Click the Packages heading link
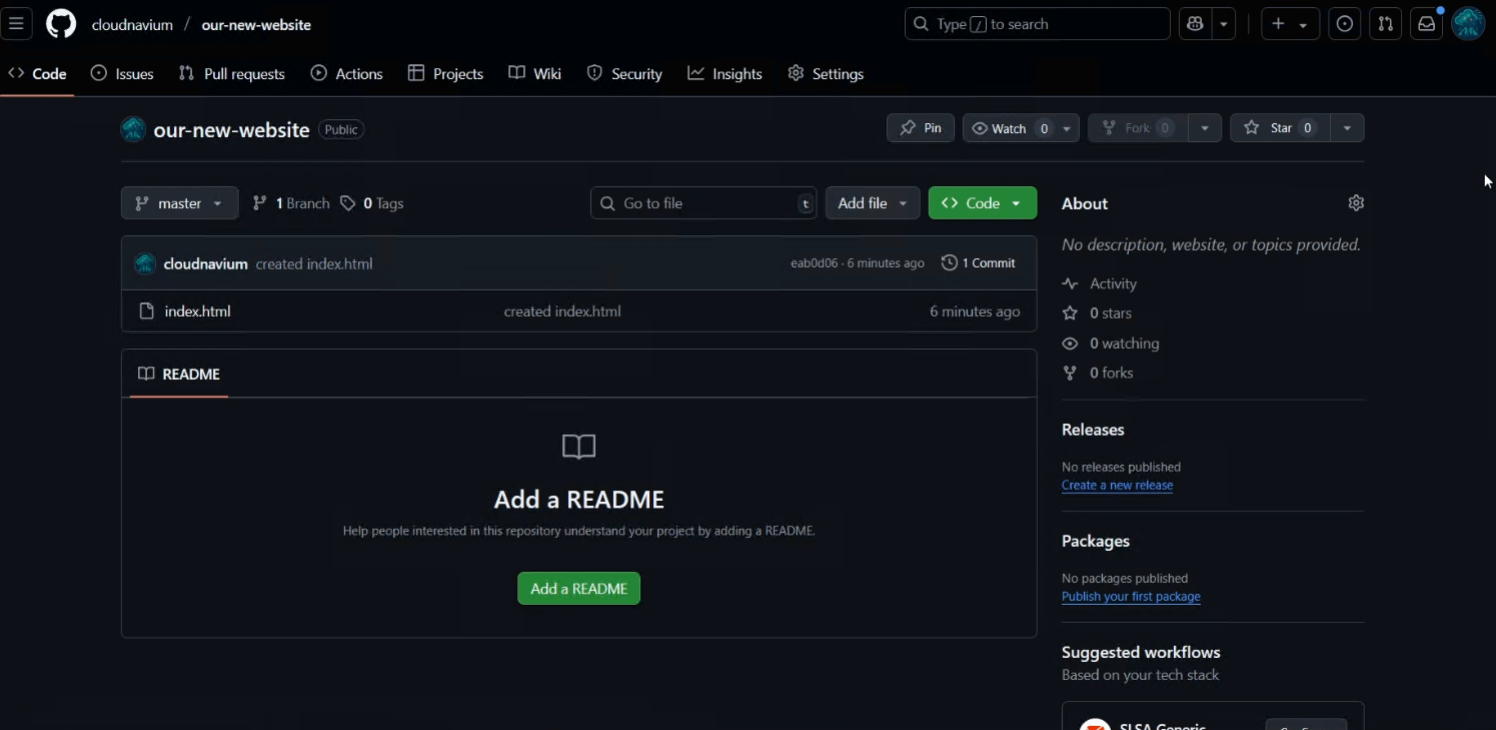 [x=1096, y=541]
